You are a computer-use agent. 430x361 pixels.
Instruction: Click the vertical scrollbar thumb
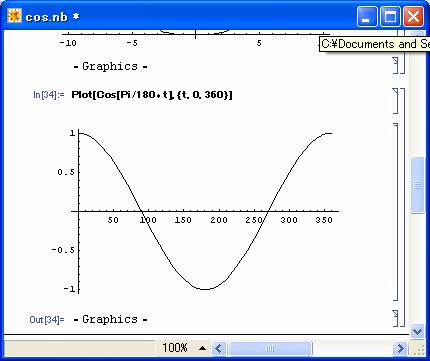click(x=417, y=185)
